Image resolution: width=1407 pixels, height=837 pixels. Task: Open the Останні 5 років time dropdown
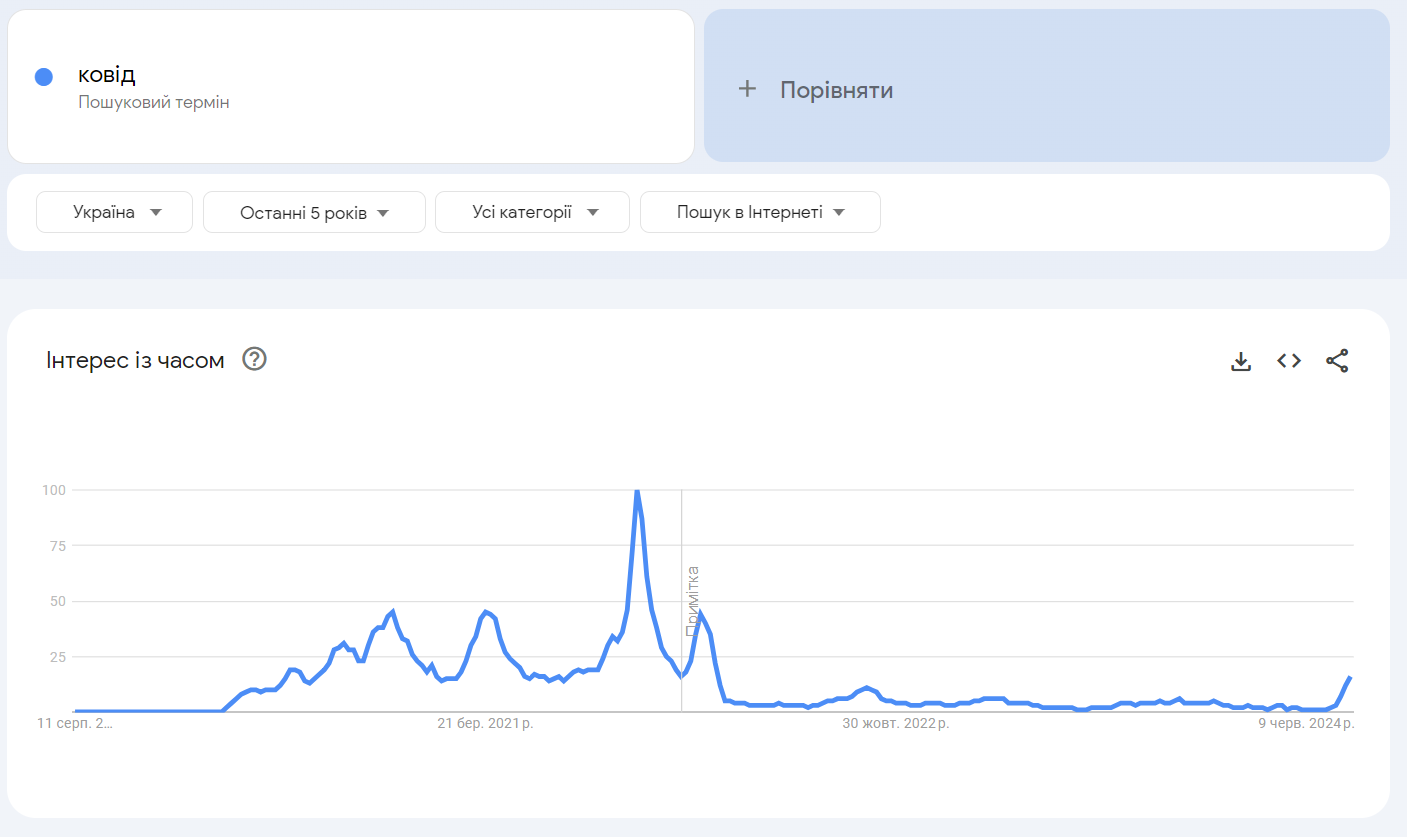[314, 212]
